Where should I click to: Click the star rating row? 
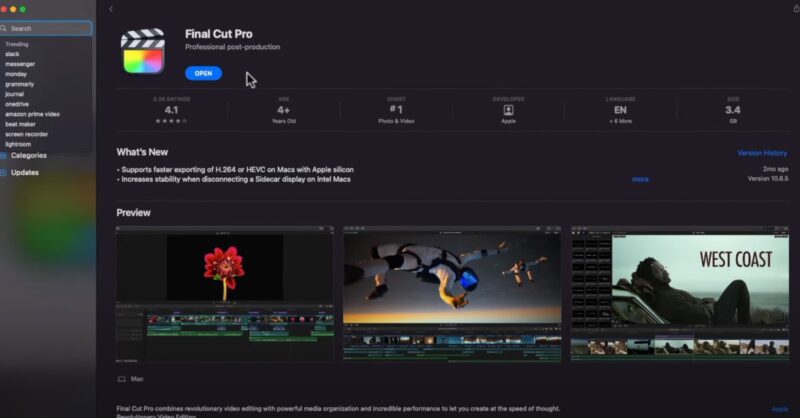[x=171, y=121]
